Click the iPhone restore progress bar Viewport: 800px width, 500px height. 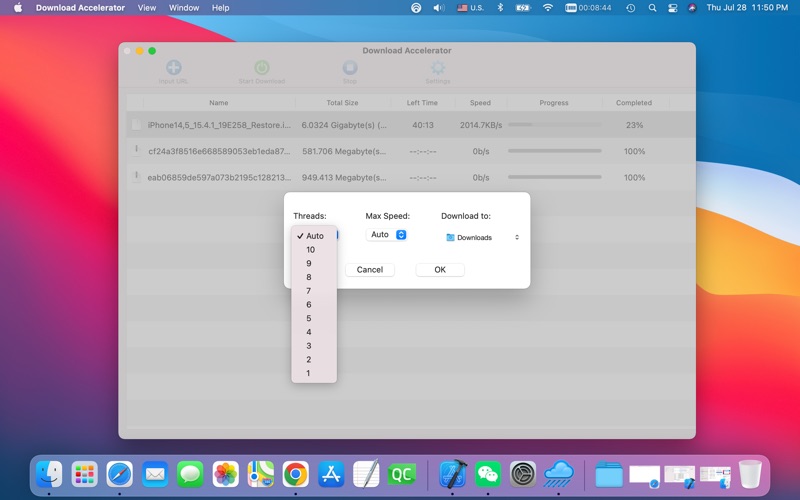555,124
